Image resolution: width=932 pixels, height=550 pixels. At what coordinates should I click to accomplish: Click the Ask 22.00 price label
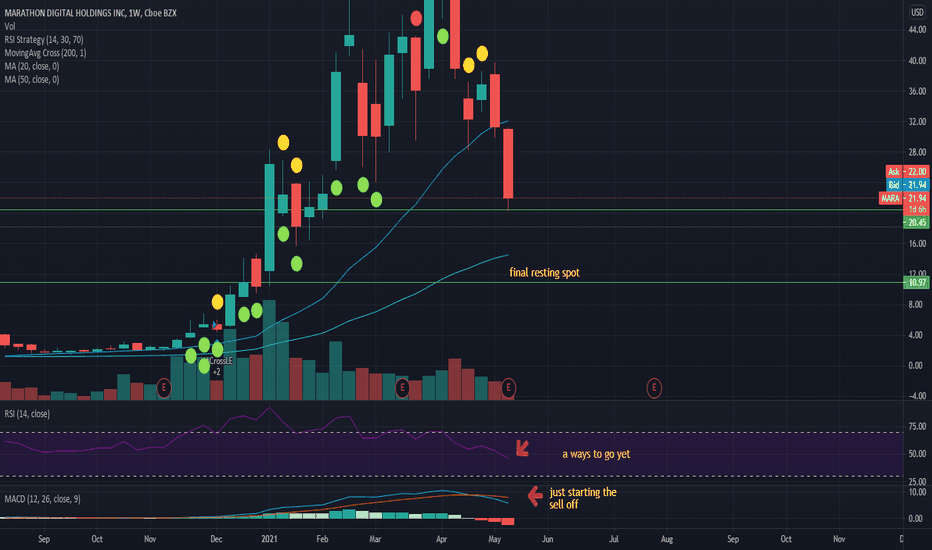907,172
